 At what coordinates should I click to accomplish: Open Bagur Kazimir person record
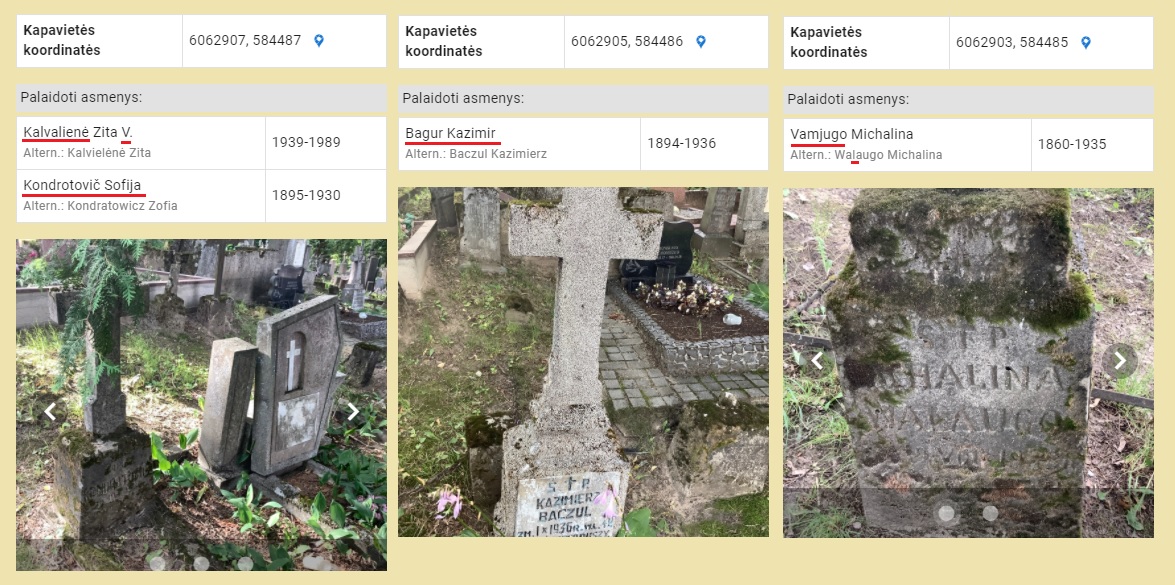[450, 134]
